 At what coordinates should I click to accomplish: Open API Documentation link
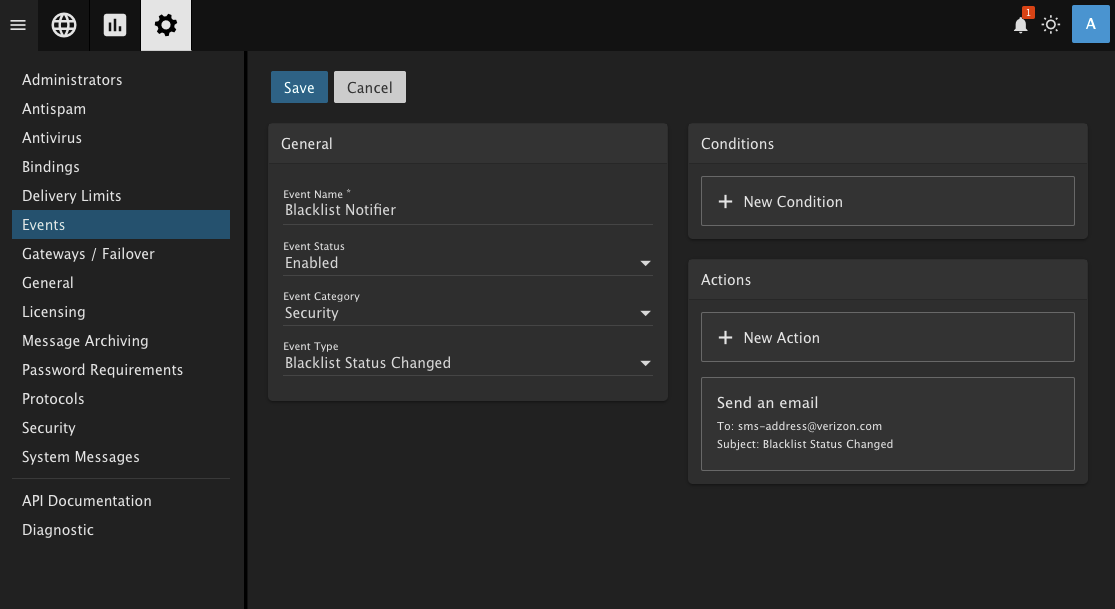[87, 501]
